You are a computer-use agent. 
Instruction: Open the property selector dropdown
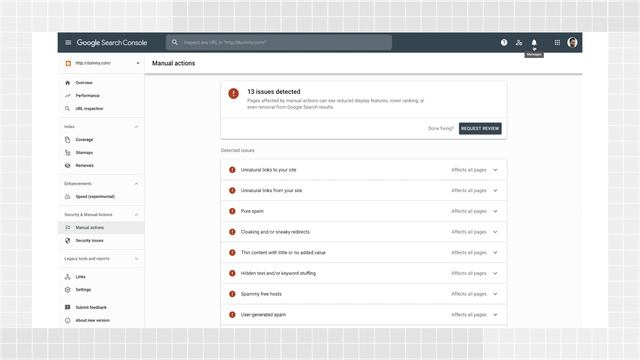102,63
